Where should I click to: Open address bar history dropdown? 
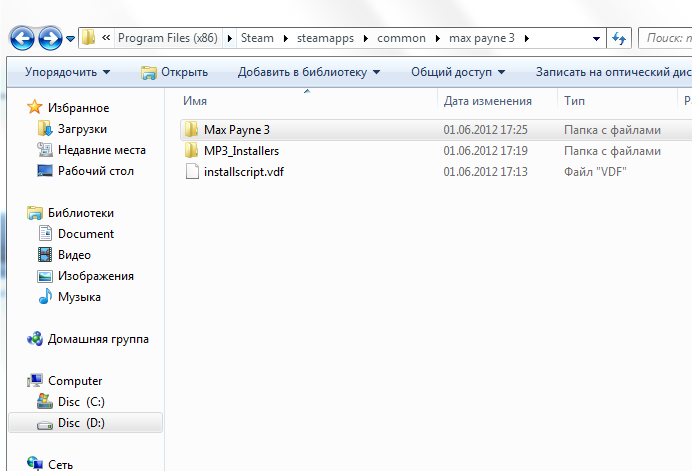click(596, 38)
